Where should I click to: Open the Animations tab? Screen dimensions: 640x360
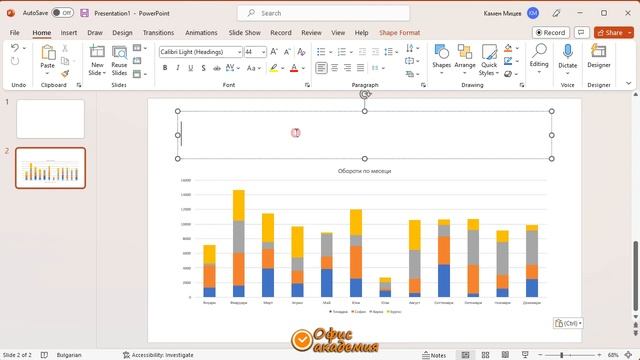(x=201, y=33)
